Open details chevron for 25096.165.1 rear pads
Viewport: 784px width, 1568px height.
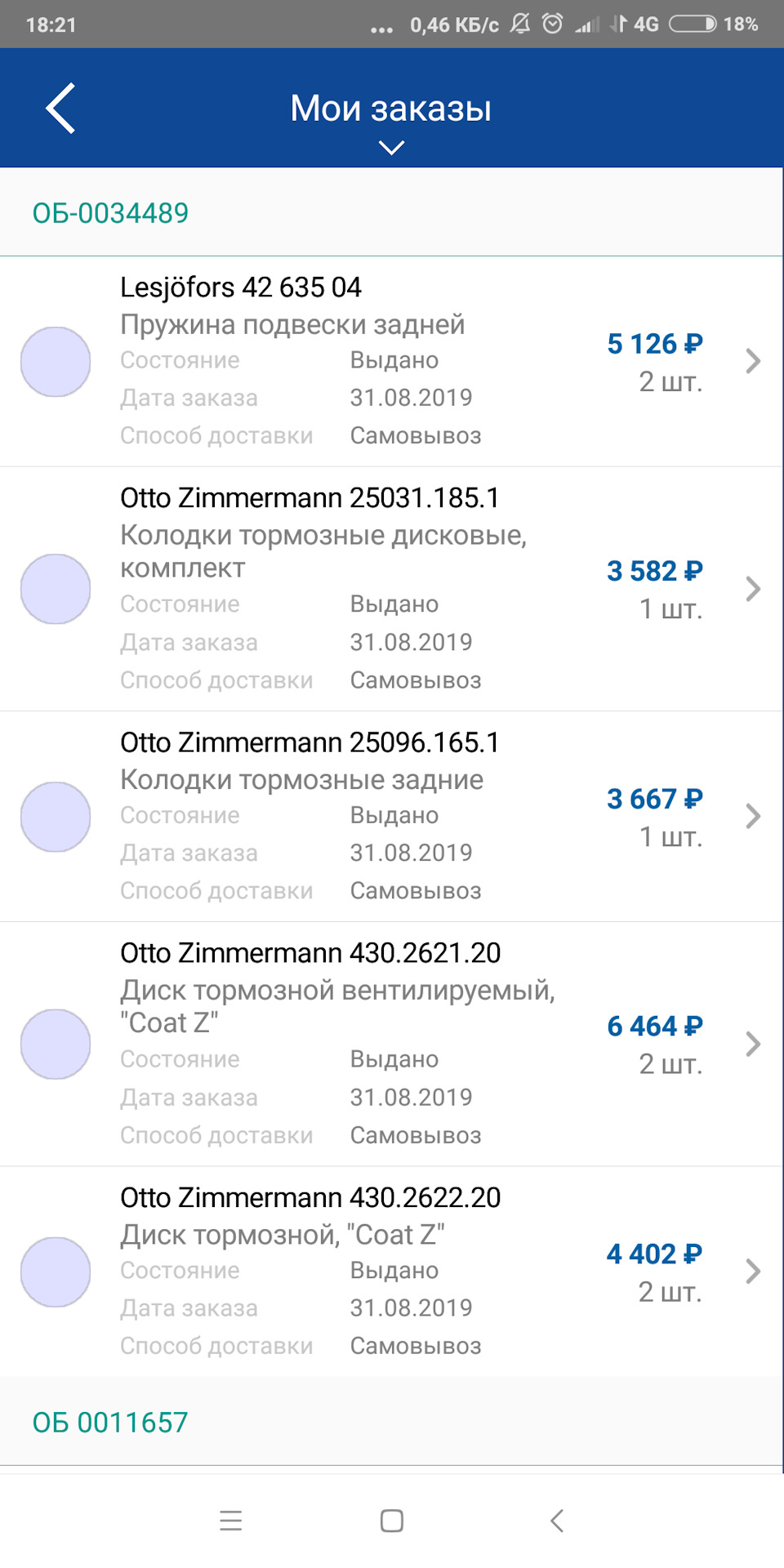[x=753, y=816]
